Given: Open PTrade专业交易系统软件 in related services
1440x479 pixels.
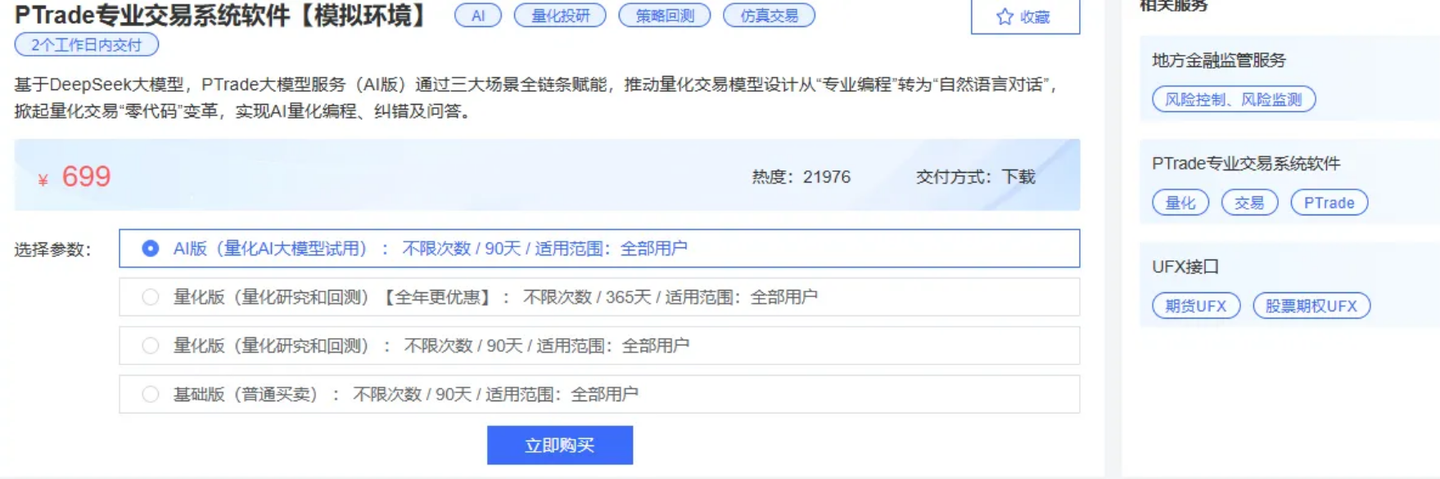Looking at the screenshot, I should (1246, 163).
